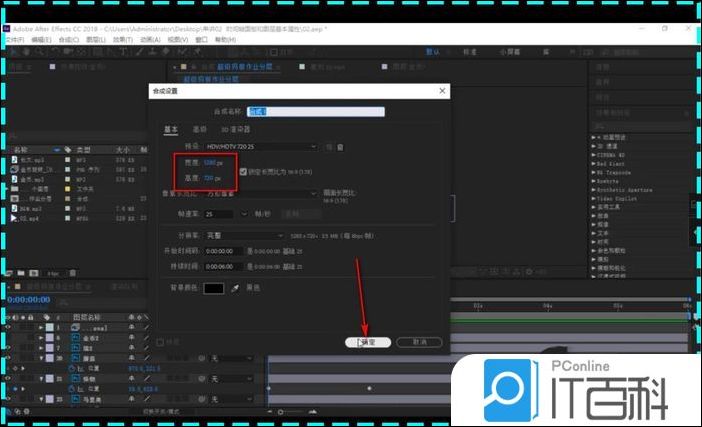Viewport: 702px width, 427px height.
Task: Click timeline zoom-in mountain icon
Action: click(x=312, y=411)
